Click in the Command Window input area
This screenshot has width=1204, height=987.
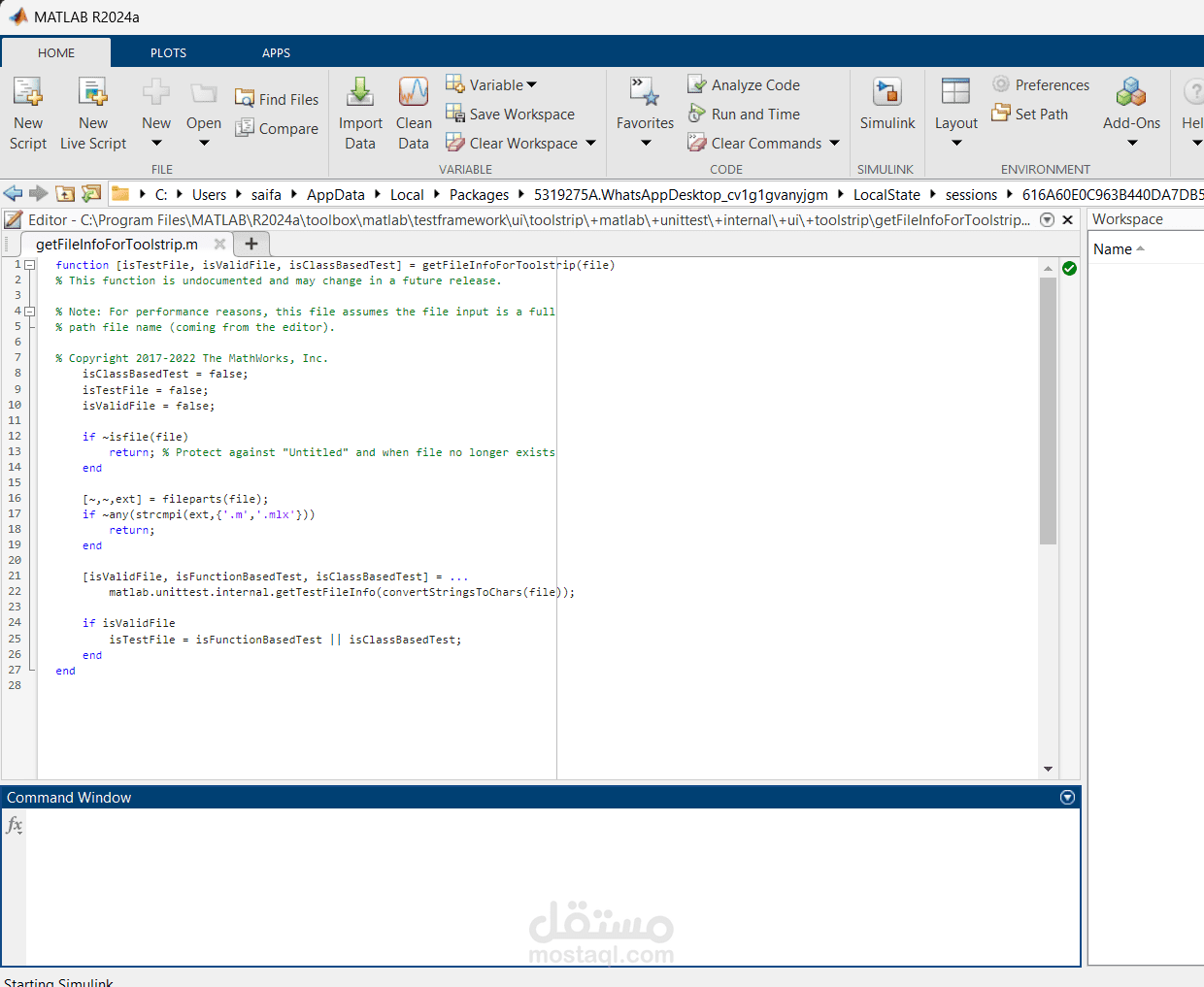pyautogui.click(x=552, y=885)
